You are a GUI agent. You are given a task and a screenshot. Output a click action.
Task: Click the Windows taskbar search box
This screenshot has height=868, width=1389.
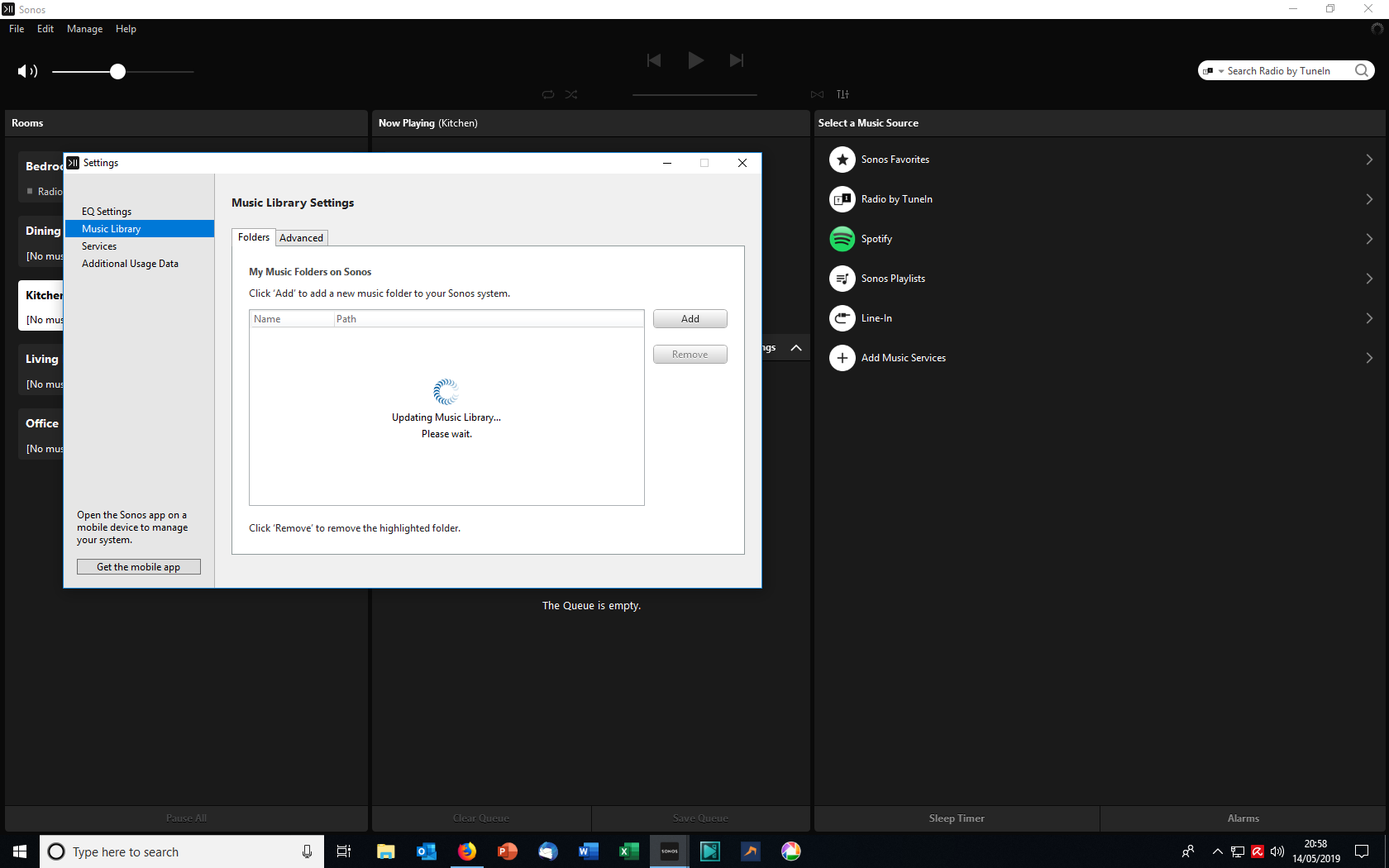pyautogui.click(x=182, y=851)
